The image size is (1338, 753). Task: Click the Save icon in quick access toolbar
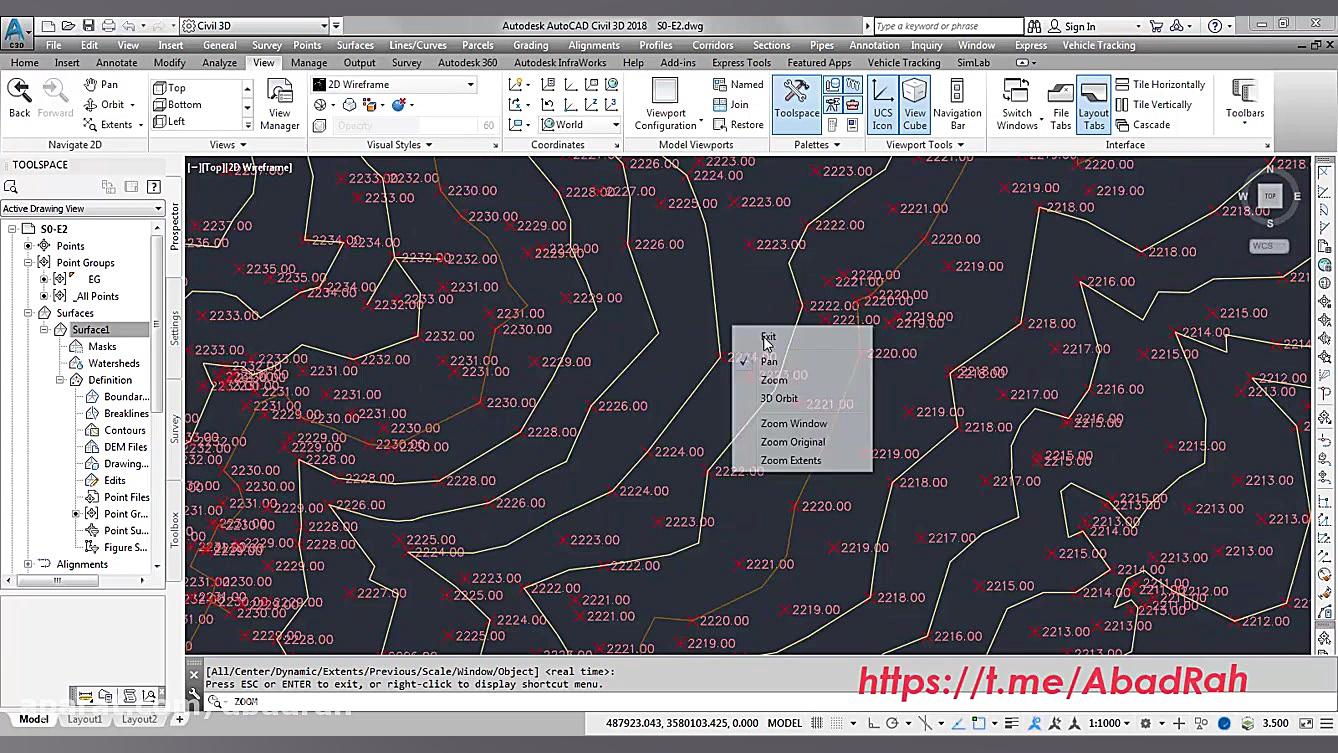(88, 26)
